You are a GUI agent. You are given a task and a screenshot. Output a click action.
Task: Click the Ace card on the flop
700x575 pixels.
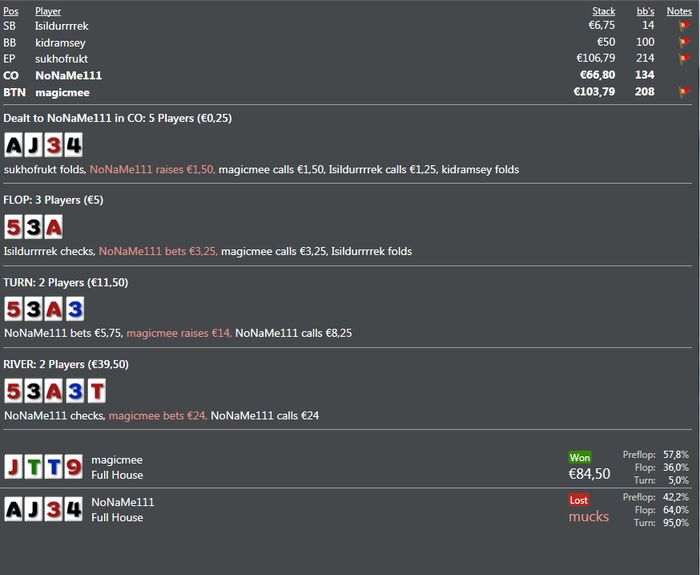pyautogui.click(x=53, y=227)
